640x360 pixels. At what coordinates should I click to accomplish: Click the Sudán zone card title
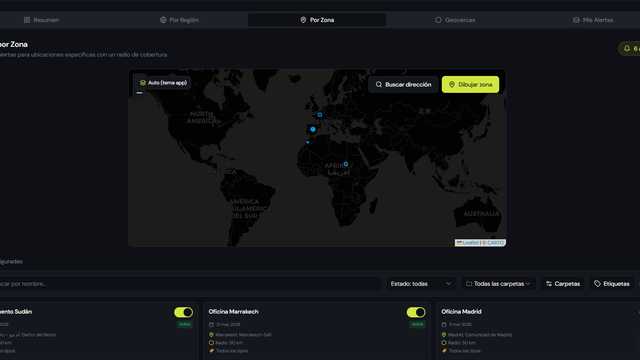[x=16, y=312]
